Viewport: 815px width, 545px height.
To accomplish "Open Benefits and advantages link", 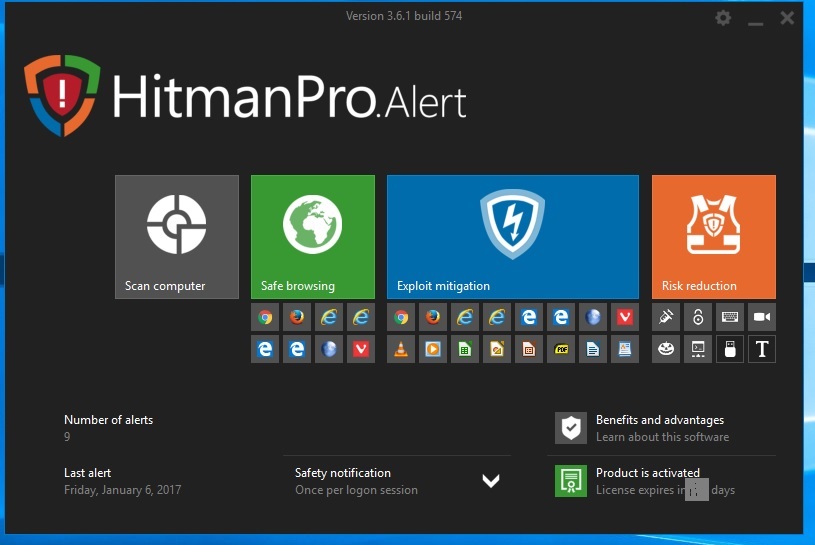I will [x=660, y=420].
